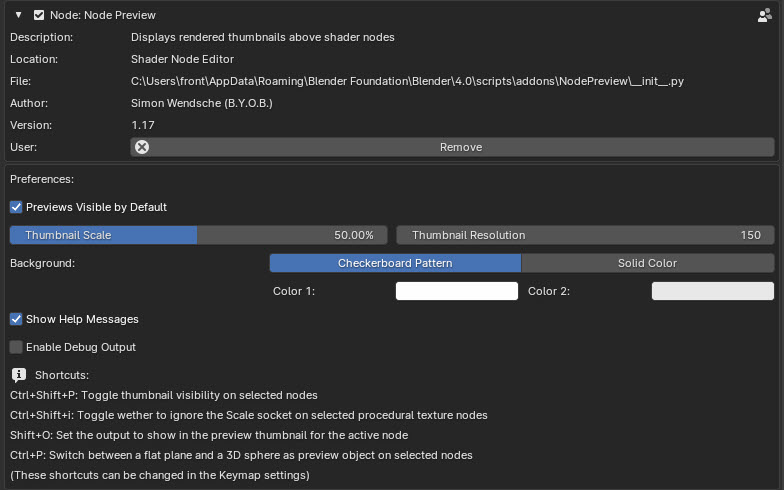Enable Debug Output checkbox
Image resolution: width=784 pixels, height=490 pixels.
point(16,347)
